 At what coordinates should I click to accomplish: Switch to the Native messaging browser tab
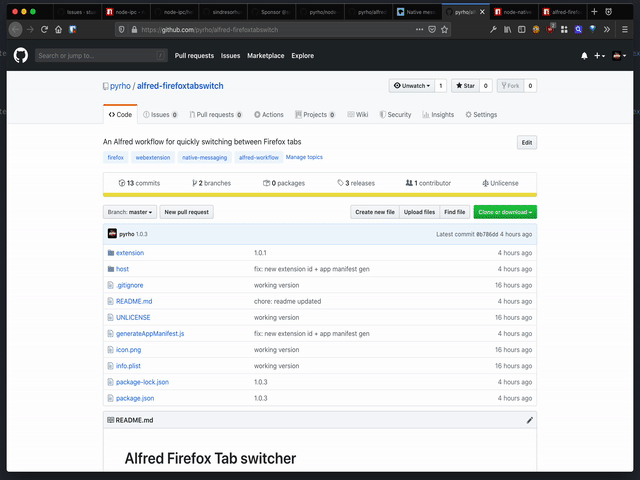(x=417, y=12)
